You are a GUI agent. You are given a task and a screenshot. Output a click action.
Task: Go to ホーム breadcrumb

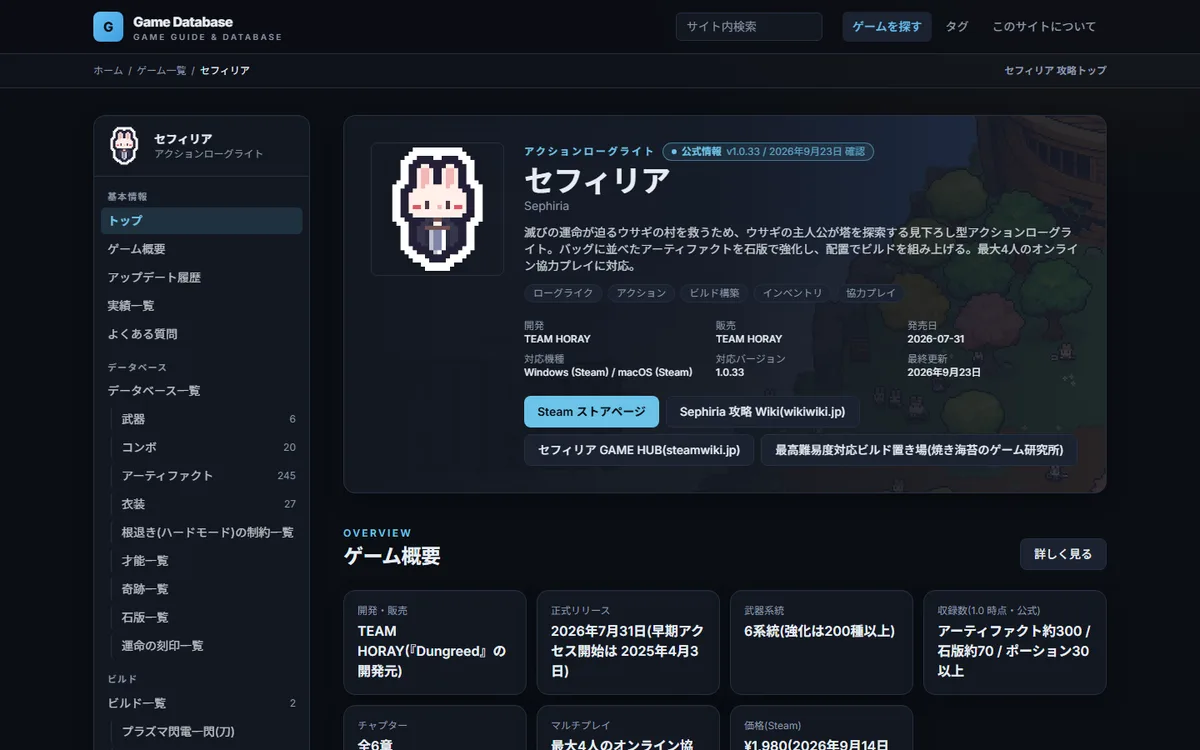pos(108,71)
